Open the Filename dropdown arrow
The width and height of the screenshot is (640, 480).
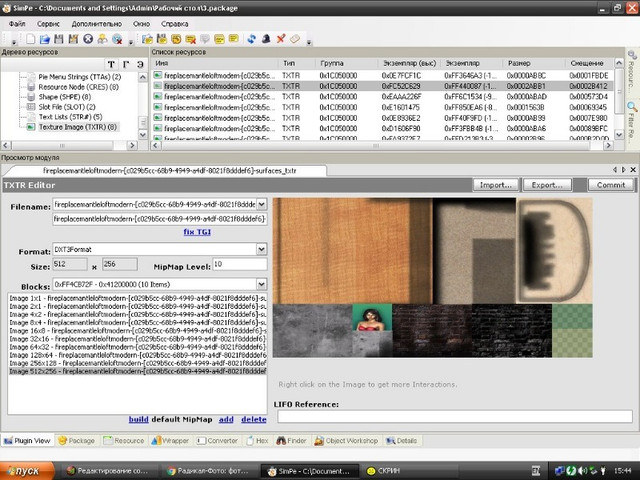coord(262,204)
